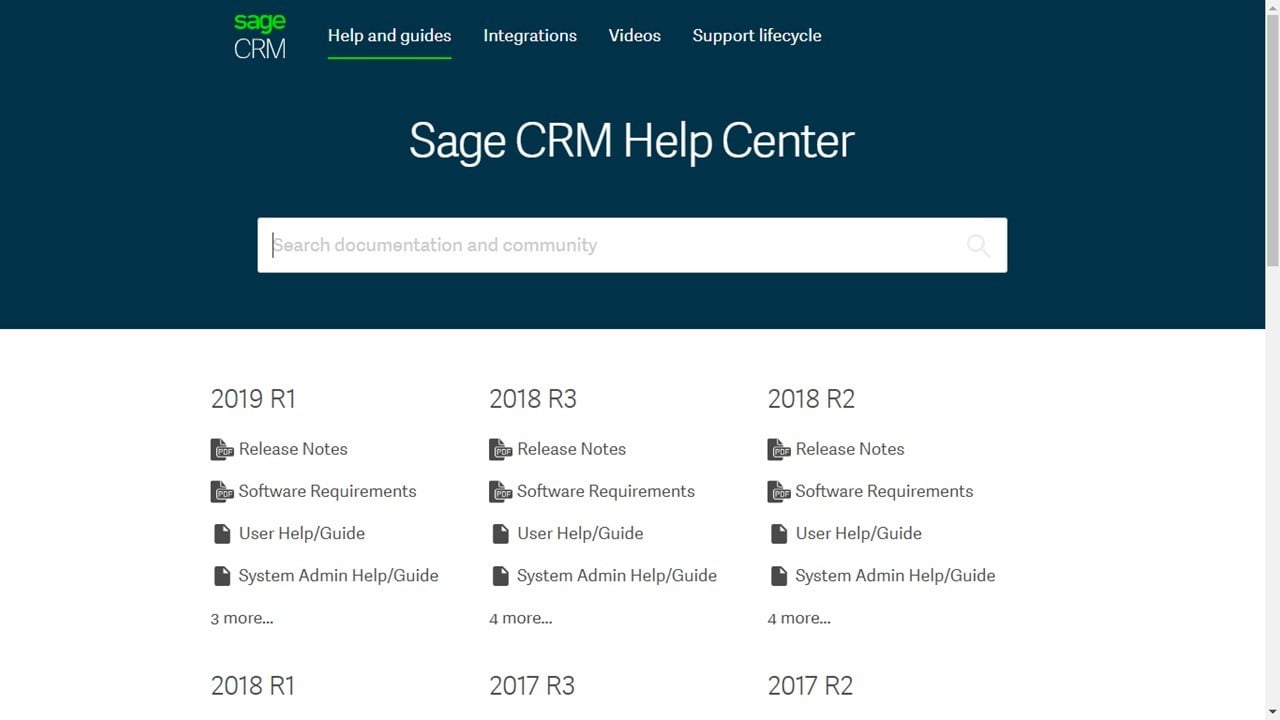Focus the search documentation input field
Viewport: 1280px width, 720px height.
coord(610,245)
